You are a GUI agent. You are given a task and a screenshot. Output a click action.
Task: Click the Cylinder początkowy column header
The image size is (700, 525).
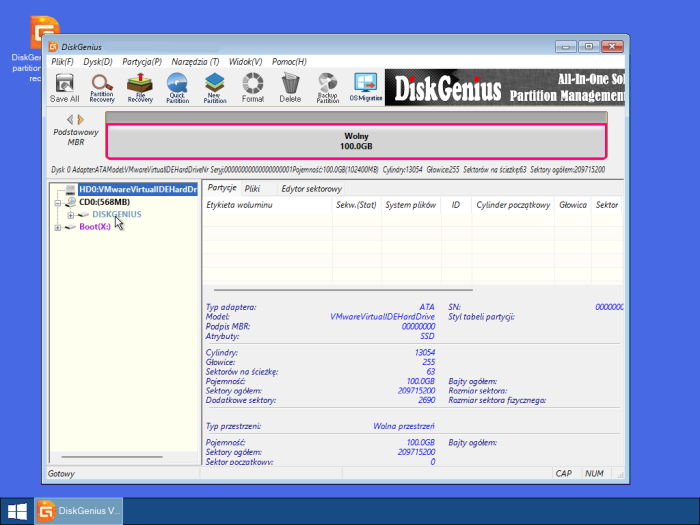[513, 205]
